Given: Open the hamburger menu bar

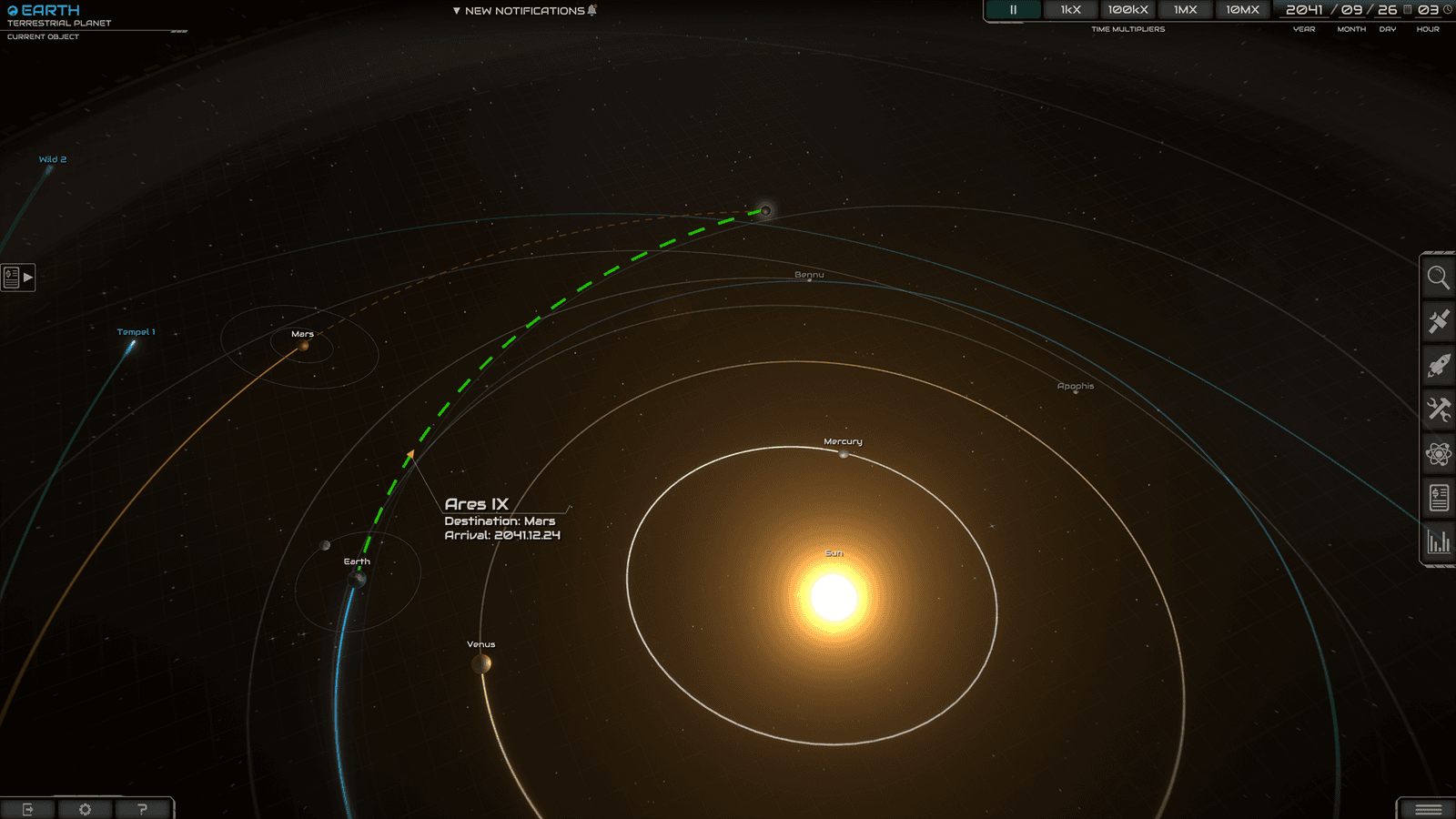Looking at the screenshot, I should click(1428, 809).
